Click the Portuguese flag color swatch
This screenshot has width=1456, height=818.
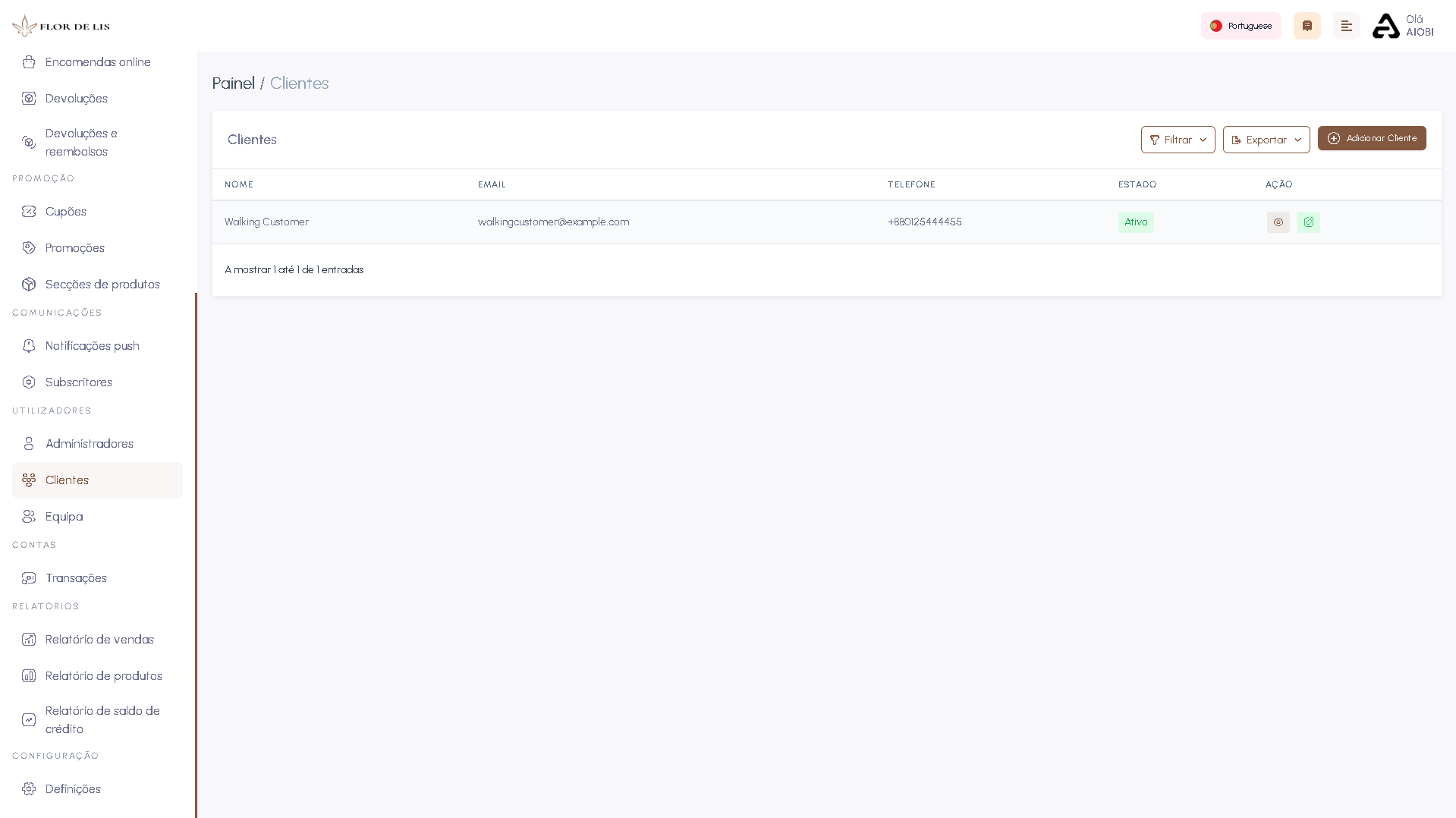click(1217, 25)
